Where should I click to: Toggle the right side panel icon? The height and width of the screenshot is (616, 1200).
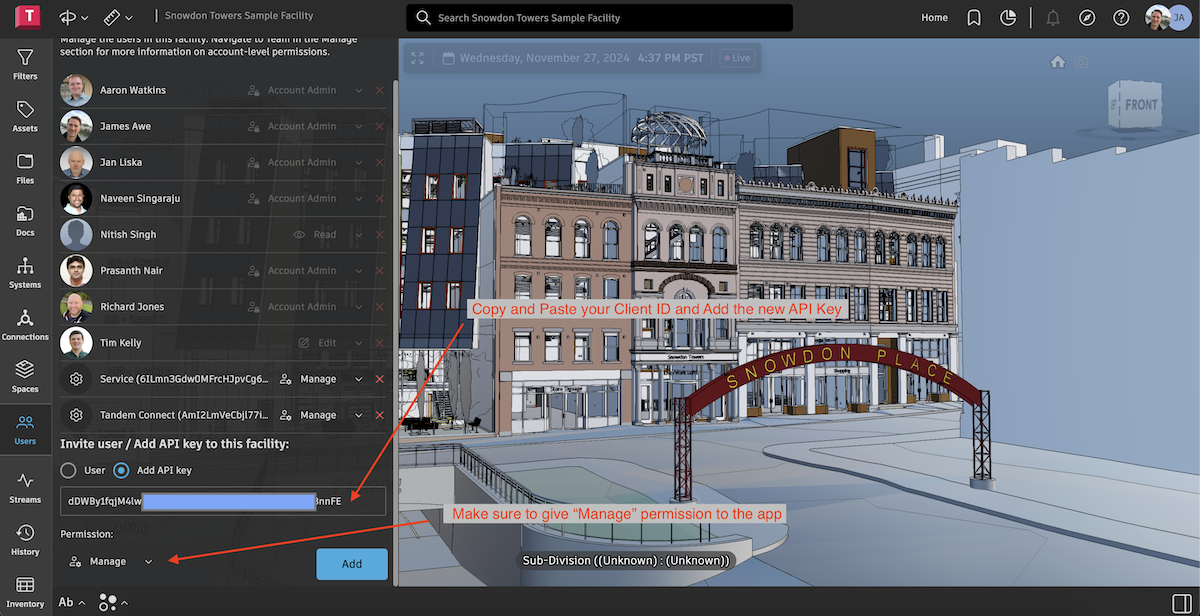tap(1181, 602)
